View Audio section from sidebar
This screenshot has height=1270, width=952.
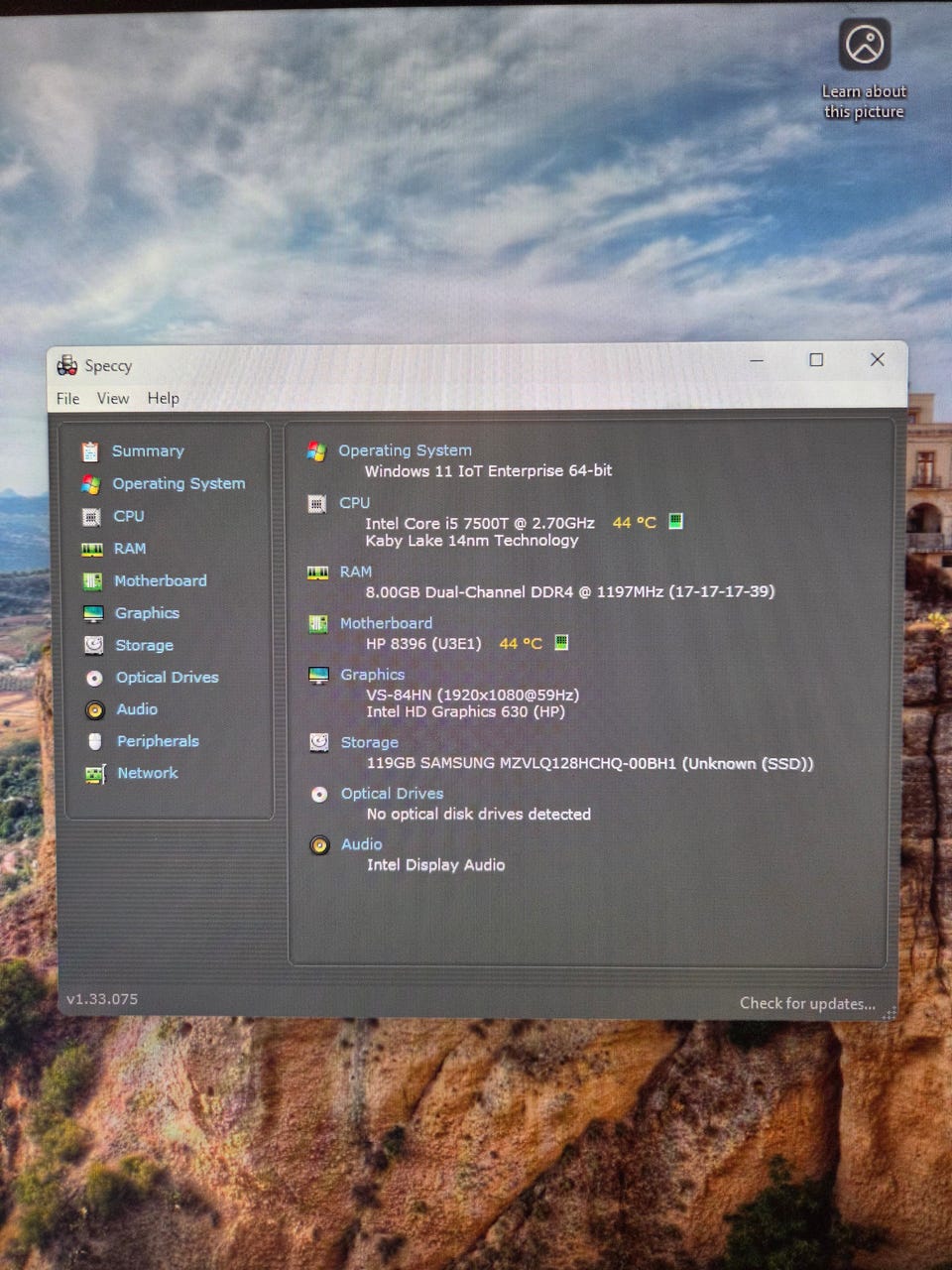137,709
